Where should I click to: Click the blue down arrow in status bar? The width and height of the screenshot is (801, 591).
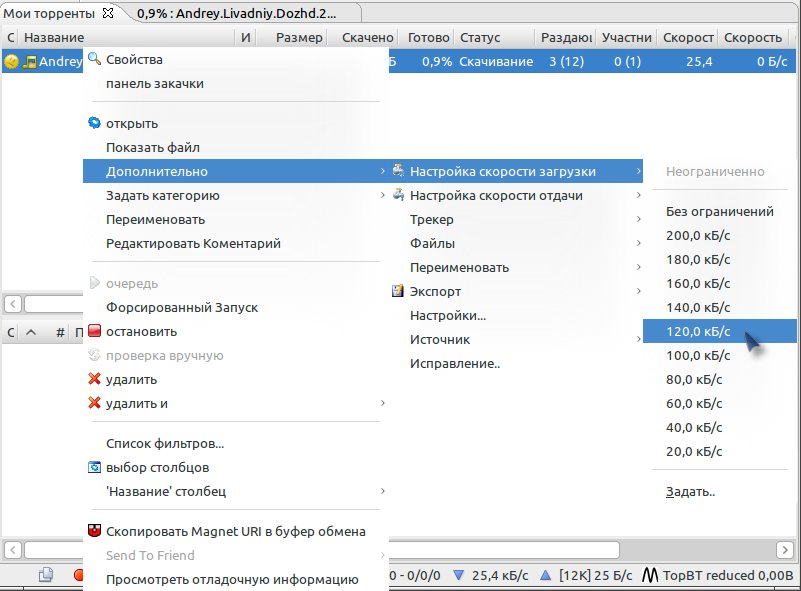pyautogui.click(x=459, y=575)
